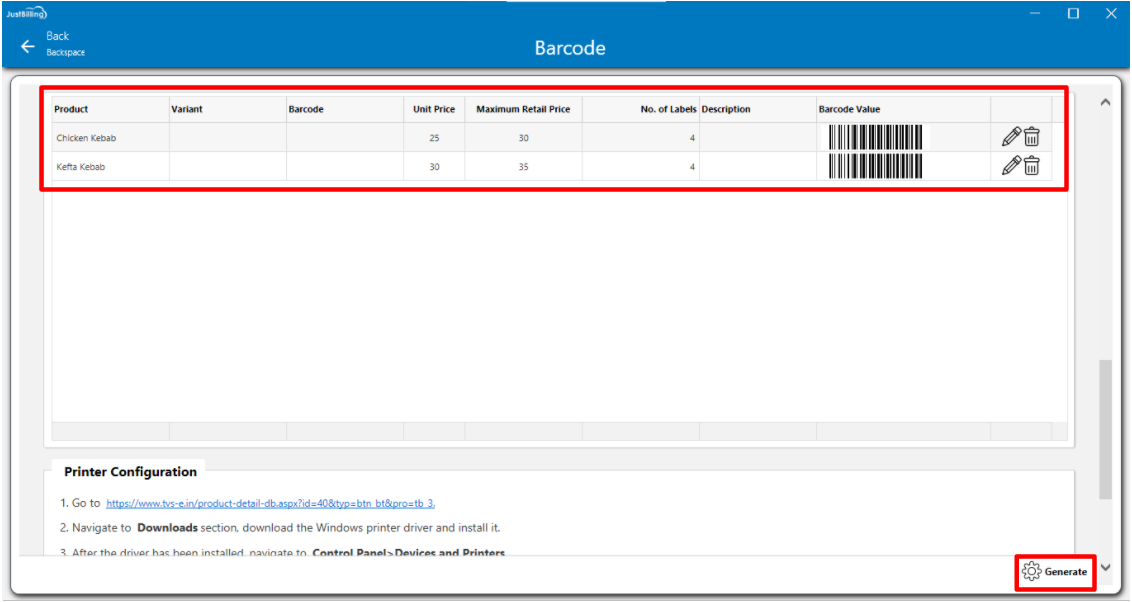Click the Maximum Retail Price column header

pyautogui.click(x=523, y=109)
